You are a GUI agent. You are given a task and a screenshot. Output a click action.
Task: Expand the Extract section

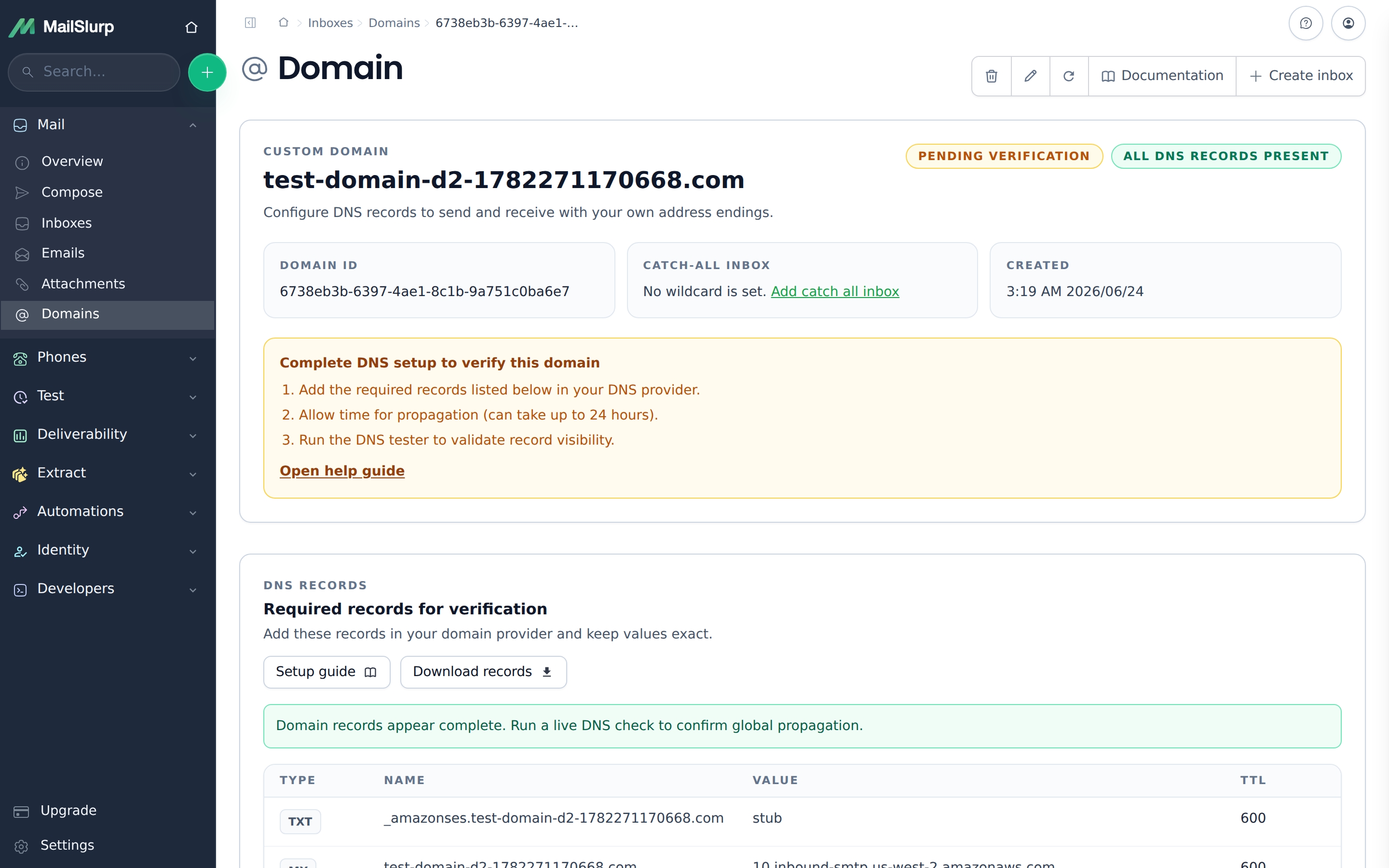click(108, 473)
